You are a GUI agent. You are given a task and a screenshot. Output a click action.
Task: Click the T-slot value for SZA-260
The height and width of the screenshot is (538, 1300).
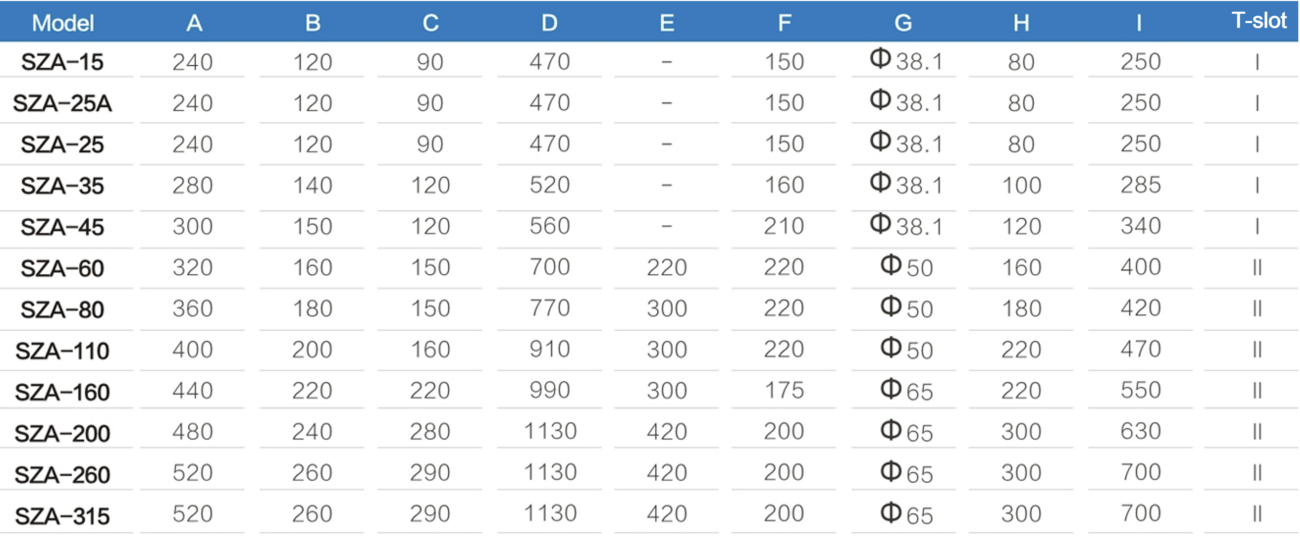1257,473
